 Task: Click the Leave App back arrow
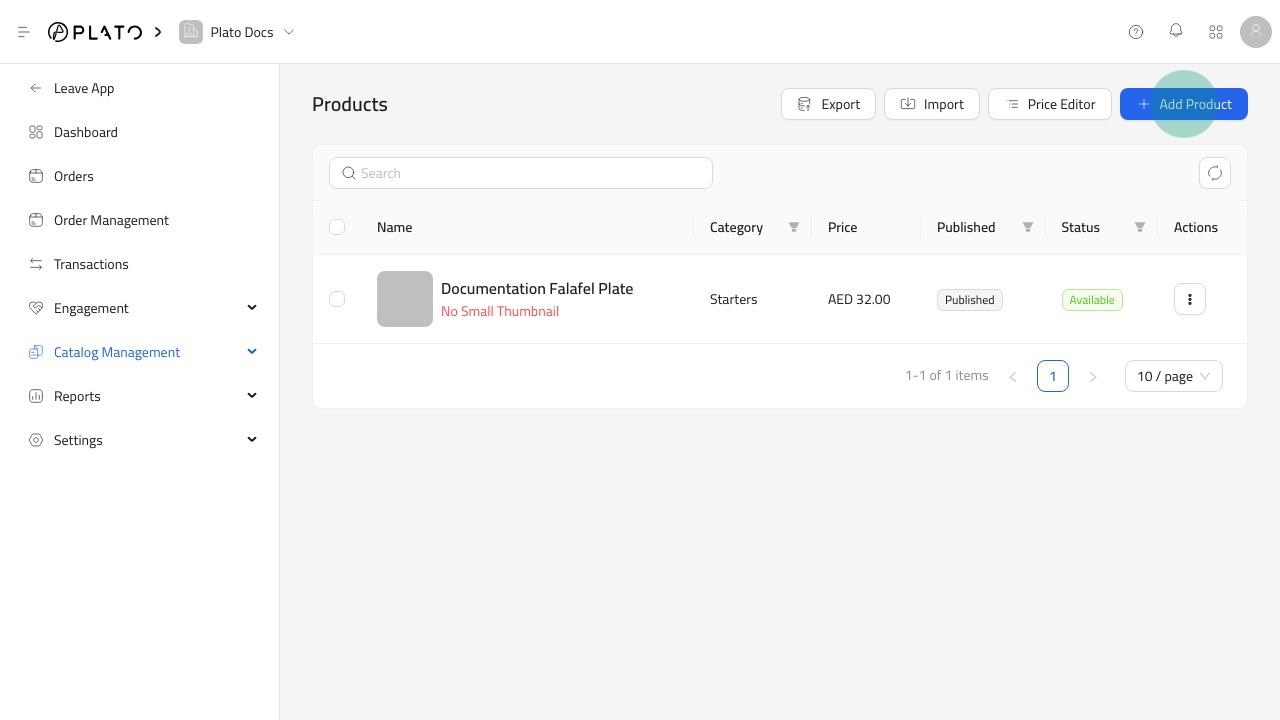36,88
